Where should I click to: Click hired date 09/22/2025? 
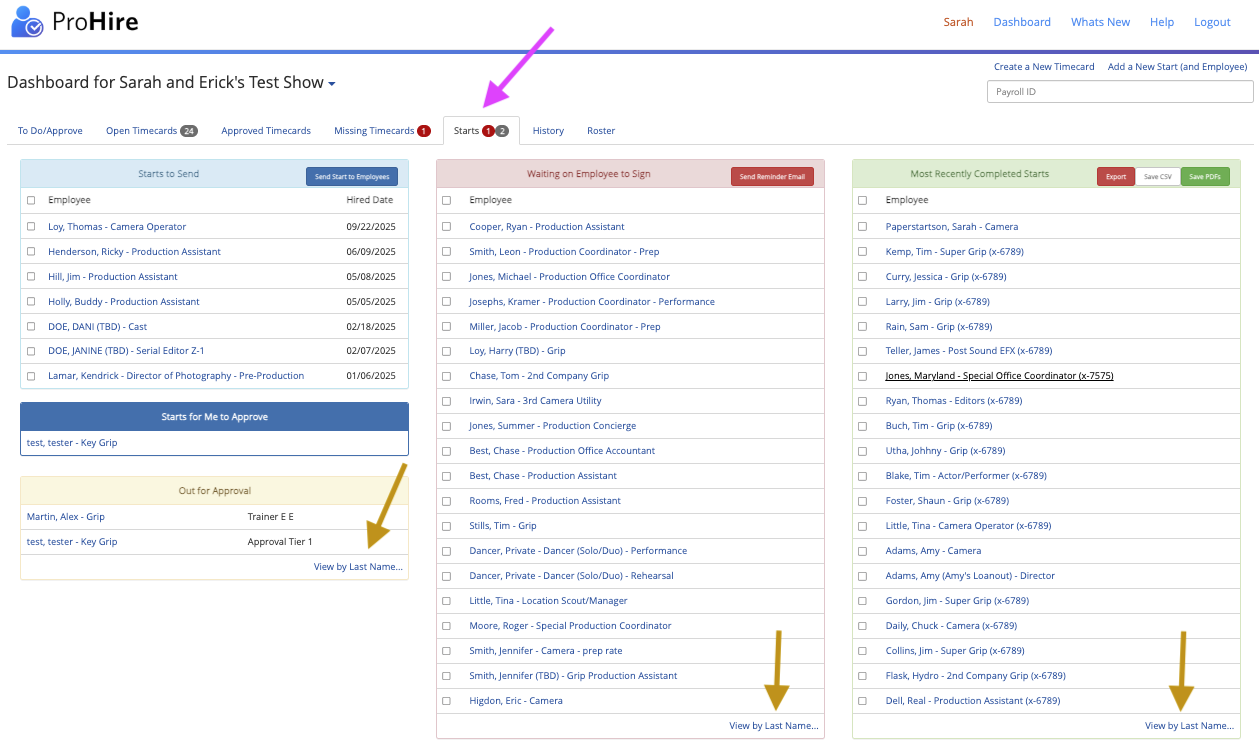(x=371, y=227)
